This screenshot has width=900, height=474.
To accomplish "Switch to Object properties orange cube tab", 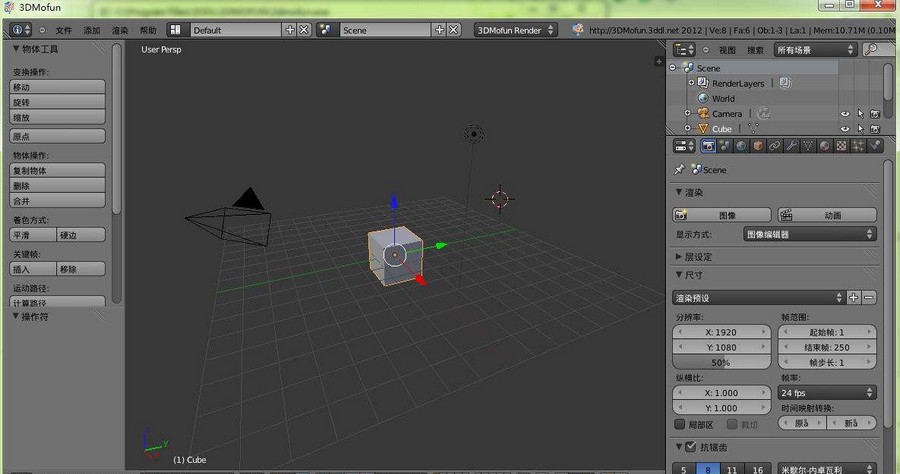I will click(758, 146).
